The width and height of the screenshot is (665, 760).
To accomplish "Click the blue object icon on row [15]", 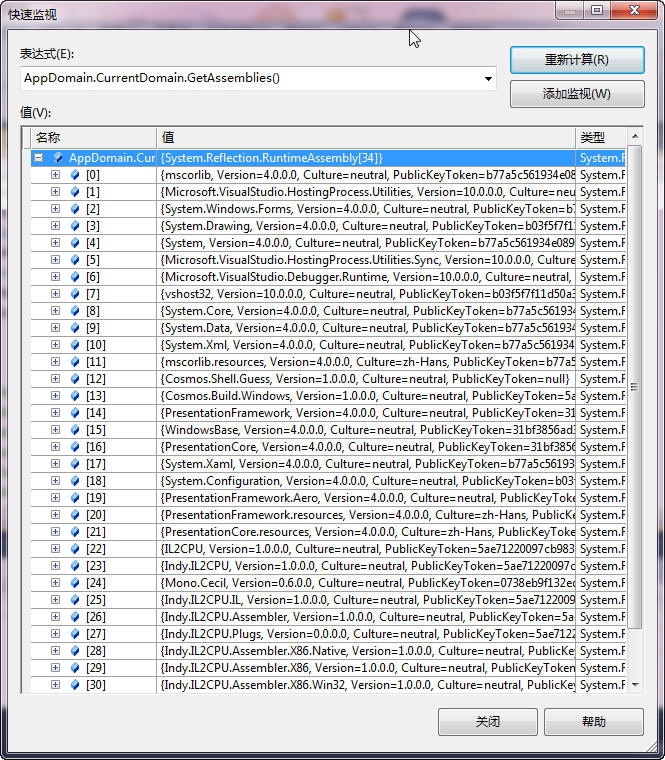I will (75, 430).
